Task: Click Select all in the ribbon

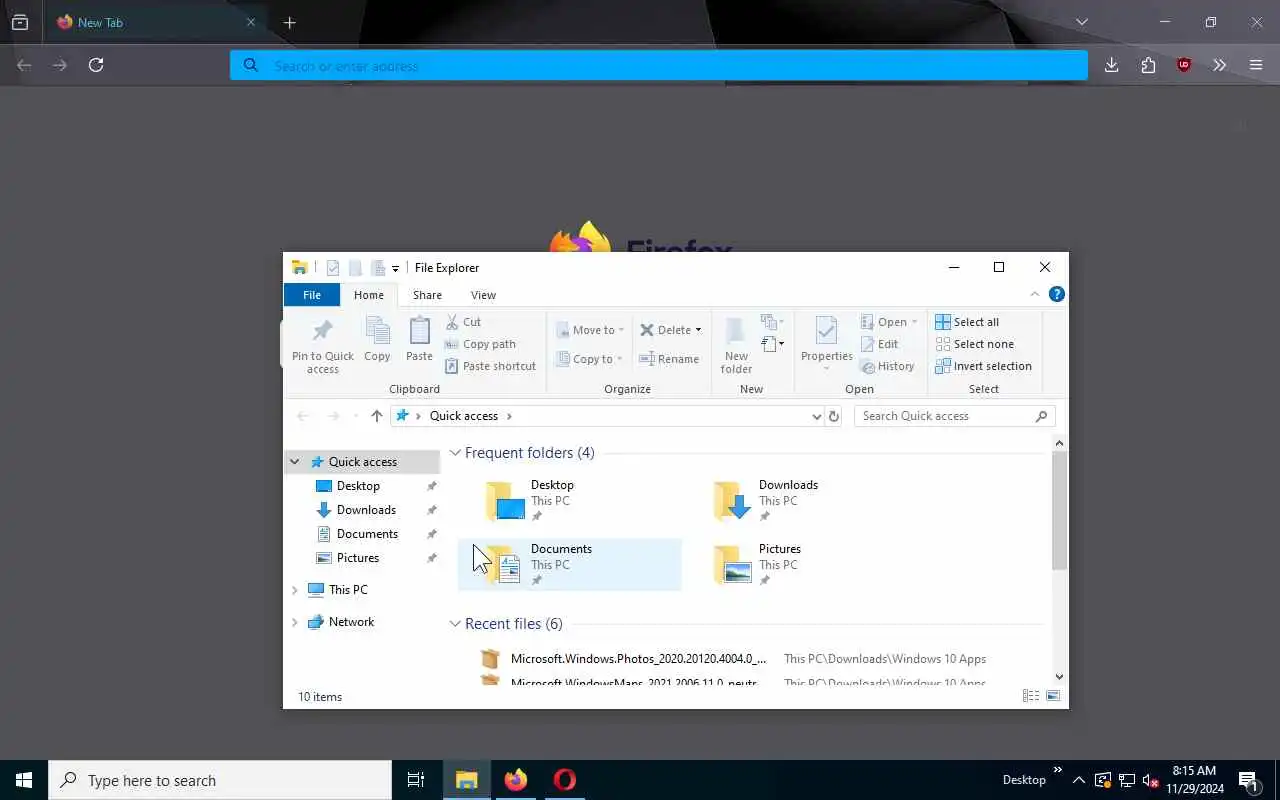Action: click(x=967, y=322)
